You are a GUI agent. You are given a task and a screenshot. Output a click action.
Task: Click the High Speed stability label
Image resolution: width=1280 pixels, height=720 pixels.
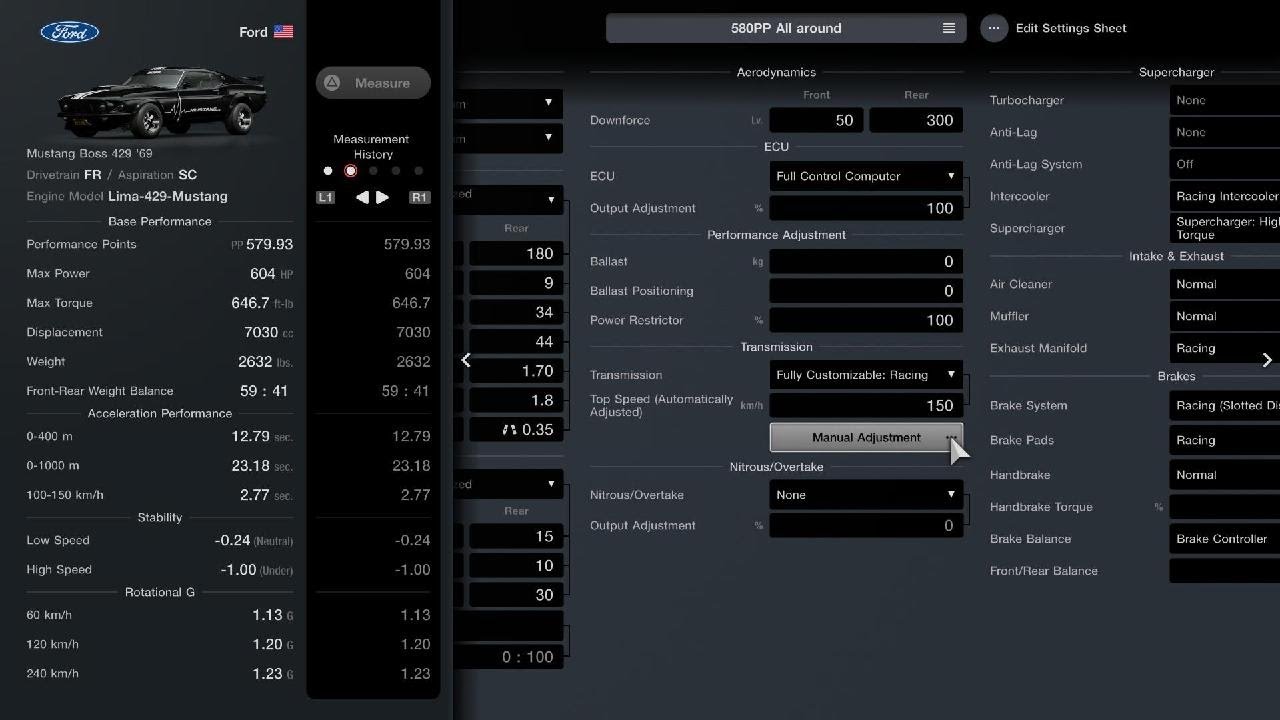pyautogui.click(x=59, y=570)
